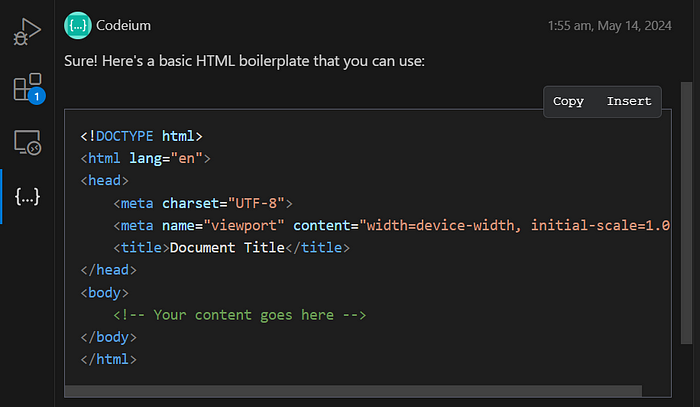Select the Codeium braces icon in activity bar
This screenshot has width=700, height=407.
point(27,196)
